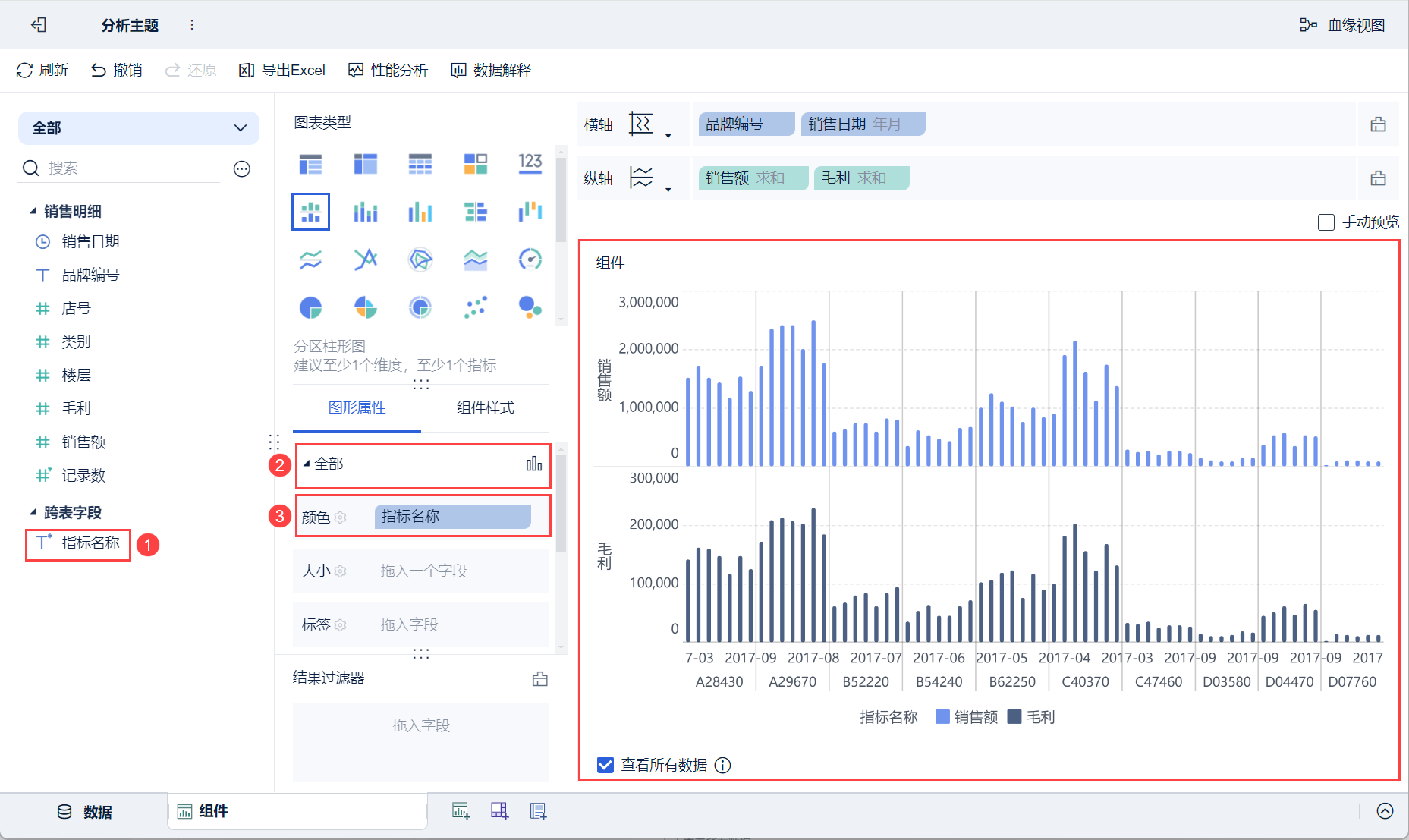Select the radar chart type

(420, 260)
